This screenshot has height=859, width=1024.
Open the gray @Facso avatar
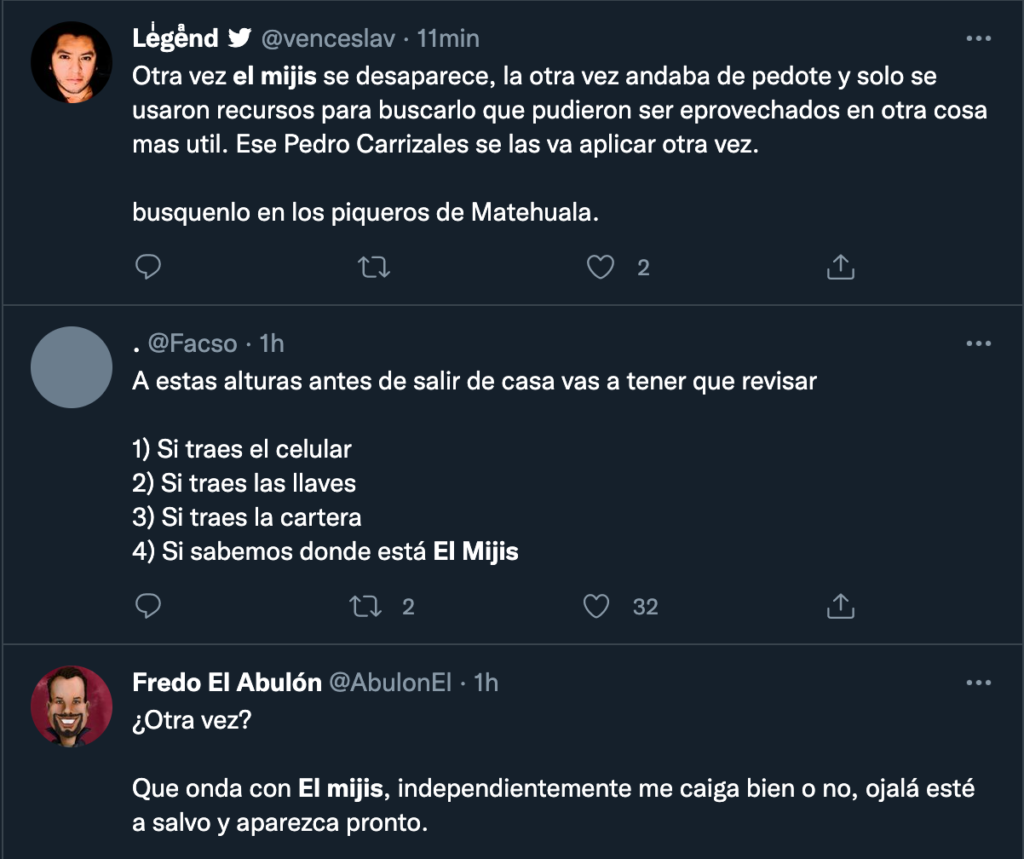click(x=71, y=367)
